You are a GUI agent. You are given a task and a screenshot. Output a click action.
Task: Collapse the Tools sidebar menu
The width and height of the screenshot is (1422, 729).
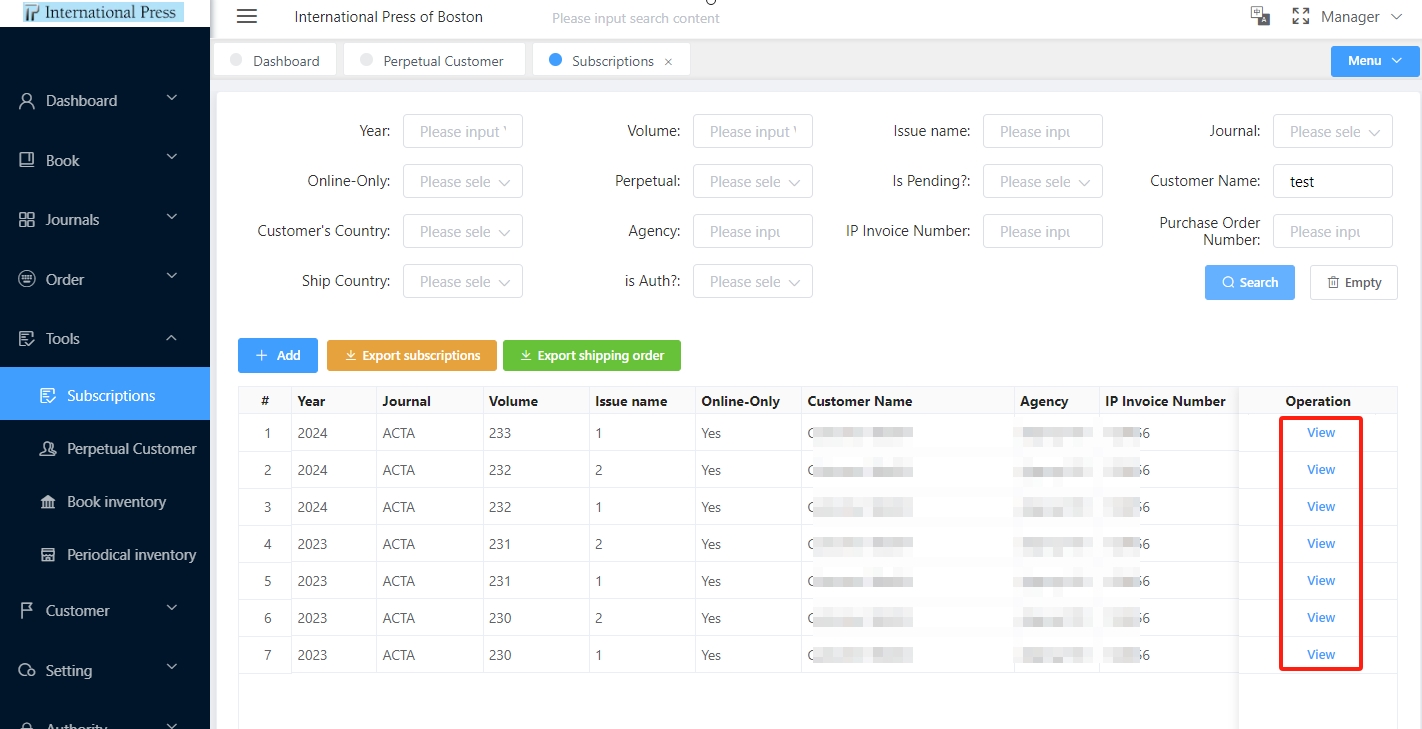[172, 338]
